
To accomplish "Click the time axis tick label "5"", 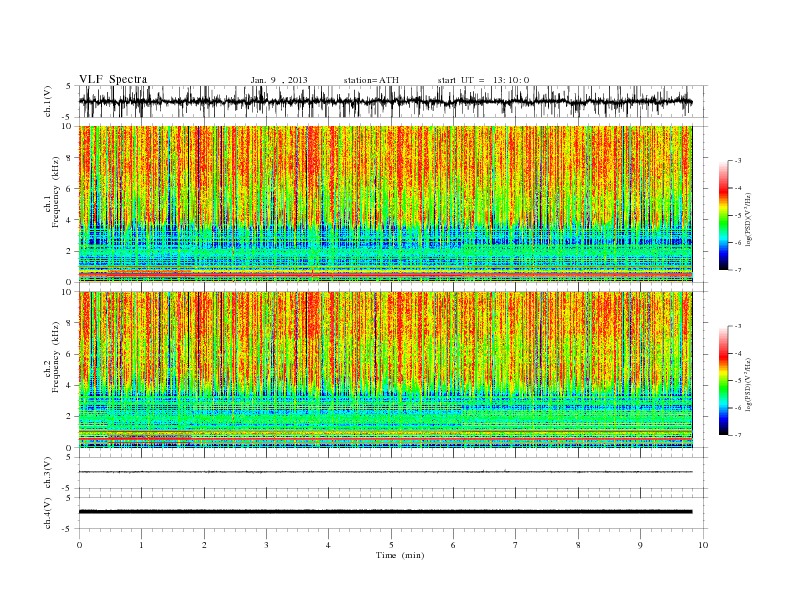I will (391, 545).
